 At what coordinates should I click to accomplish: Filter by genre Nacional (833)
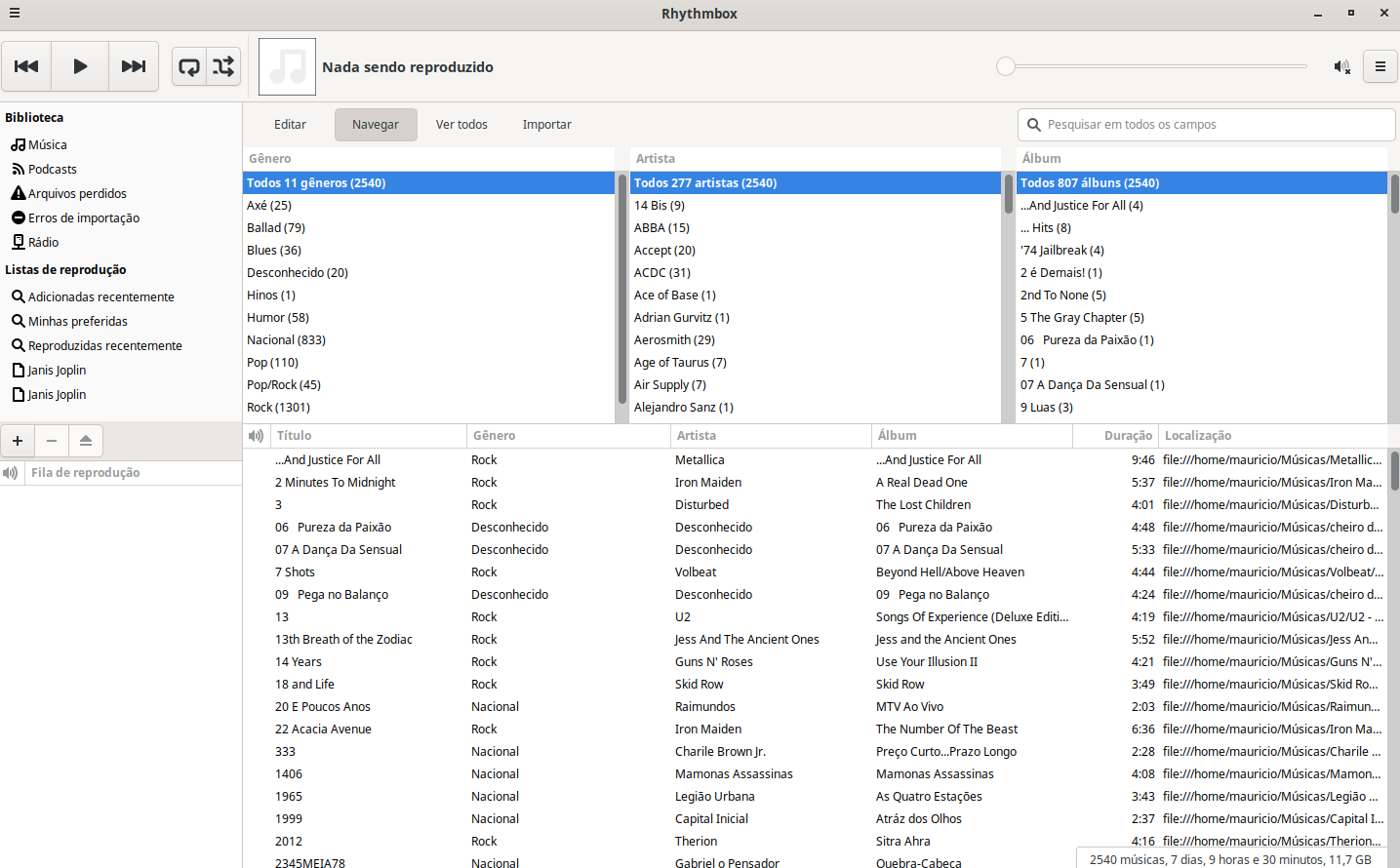428,339
